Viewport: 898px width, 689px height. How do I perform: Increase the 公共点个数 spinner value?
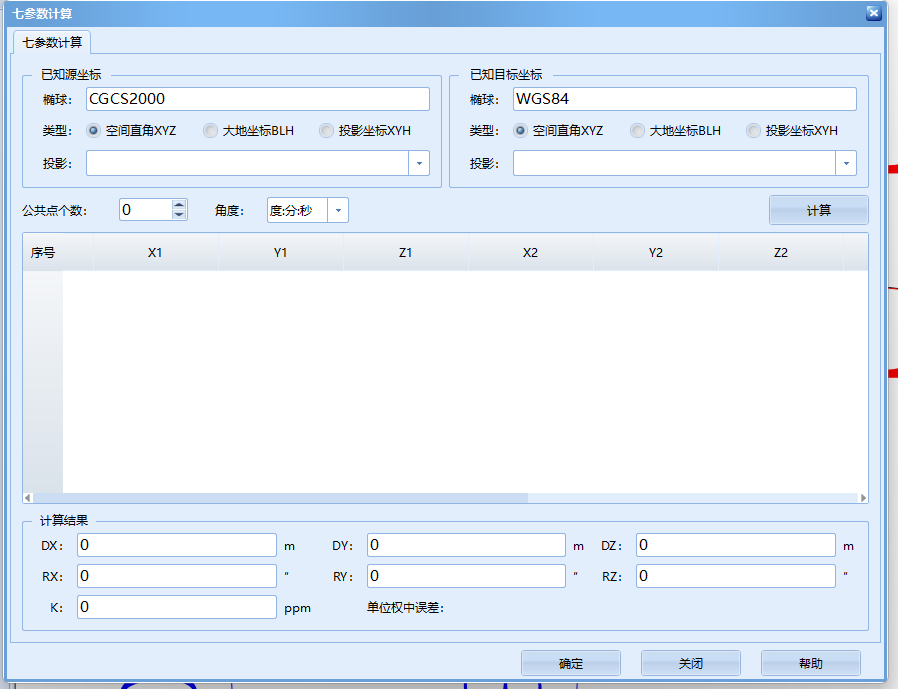coord(179,204)
